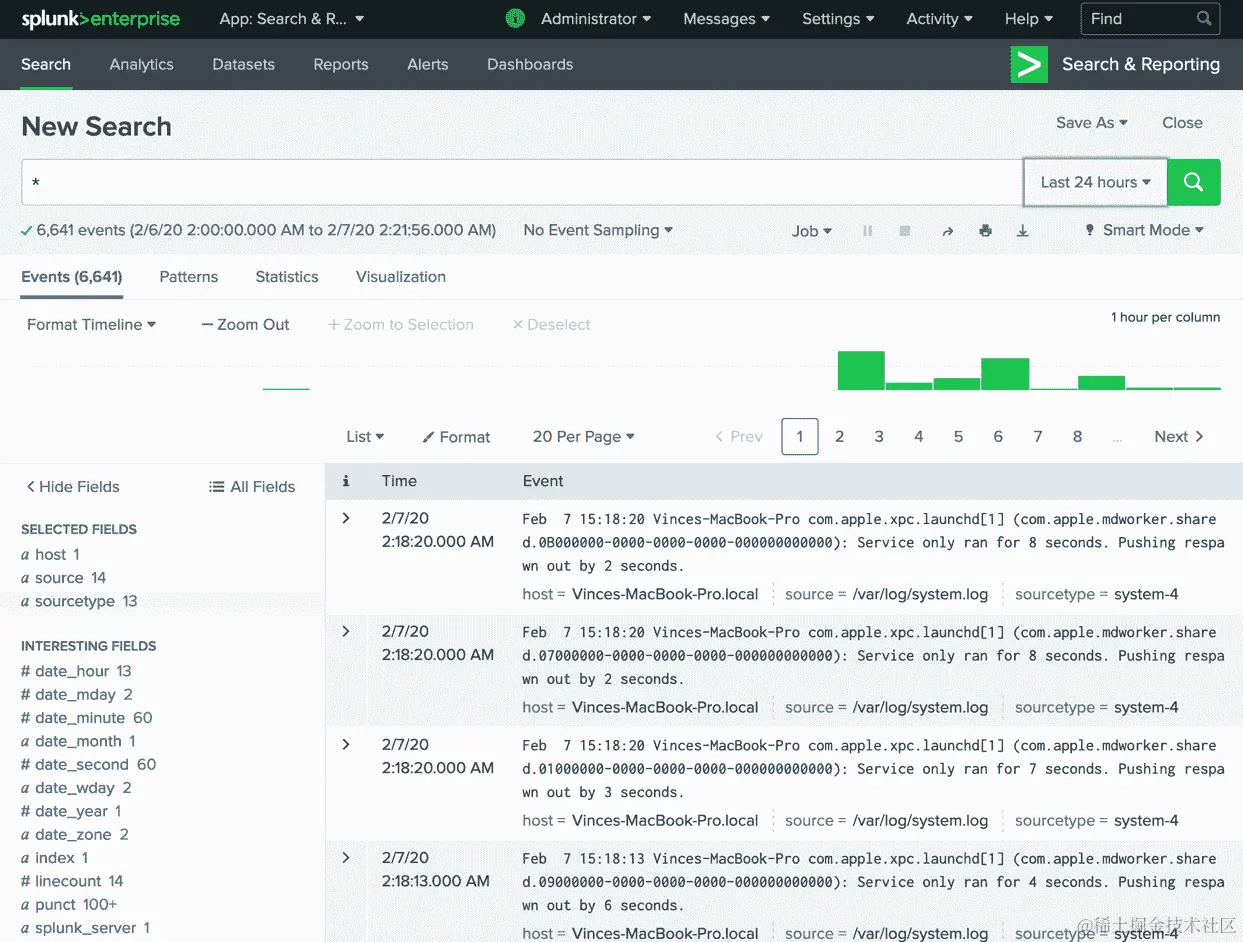Image resolution: width=1243 pixels, height=942 pixels.
Task: Click the green status indicator beside Administrator
Action: point(515,18)
